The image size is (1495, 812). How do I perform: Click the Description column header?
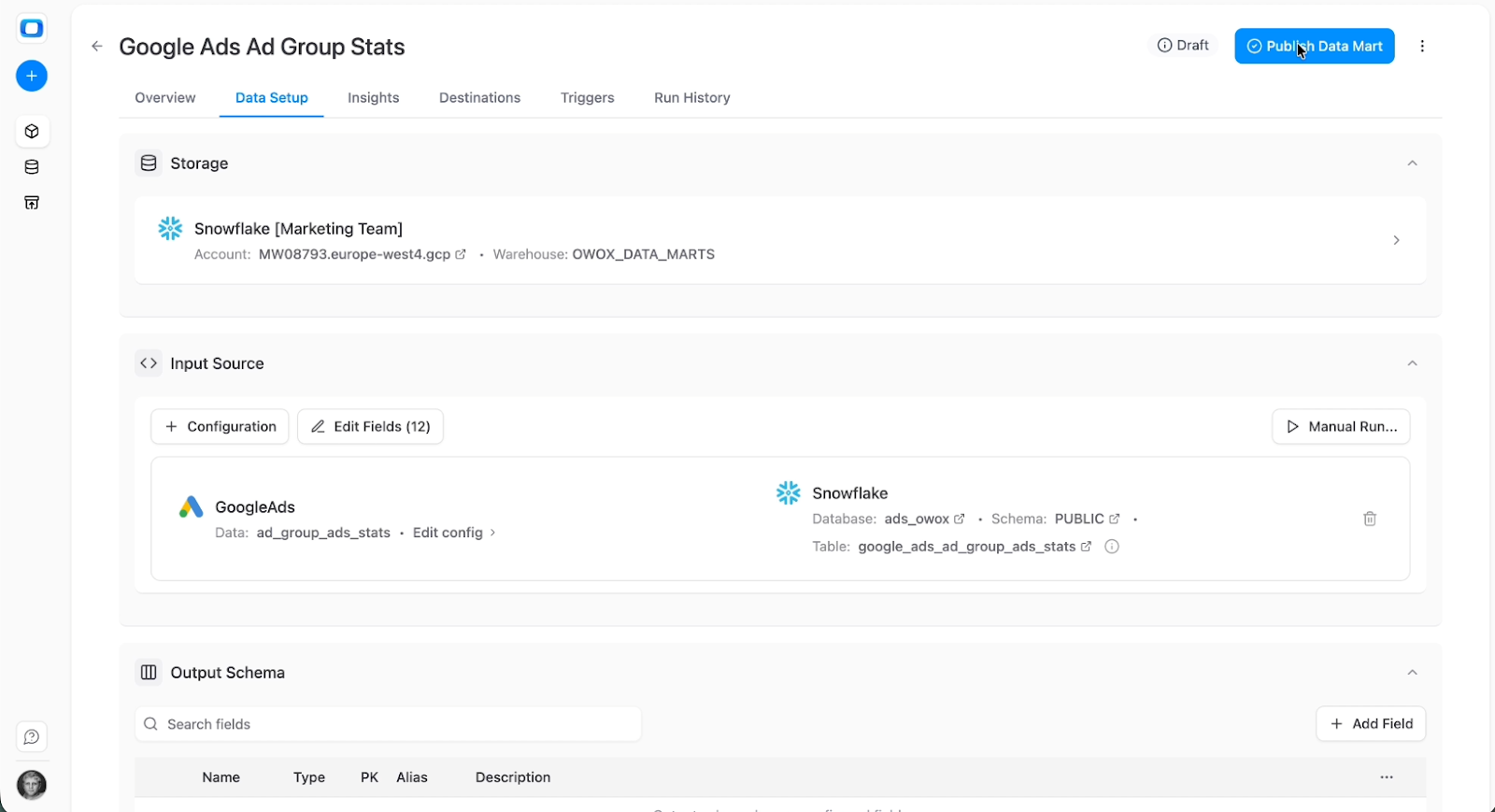pyautogui.click(x=513, y=777)
